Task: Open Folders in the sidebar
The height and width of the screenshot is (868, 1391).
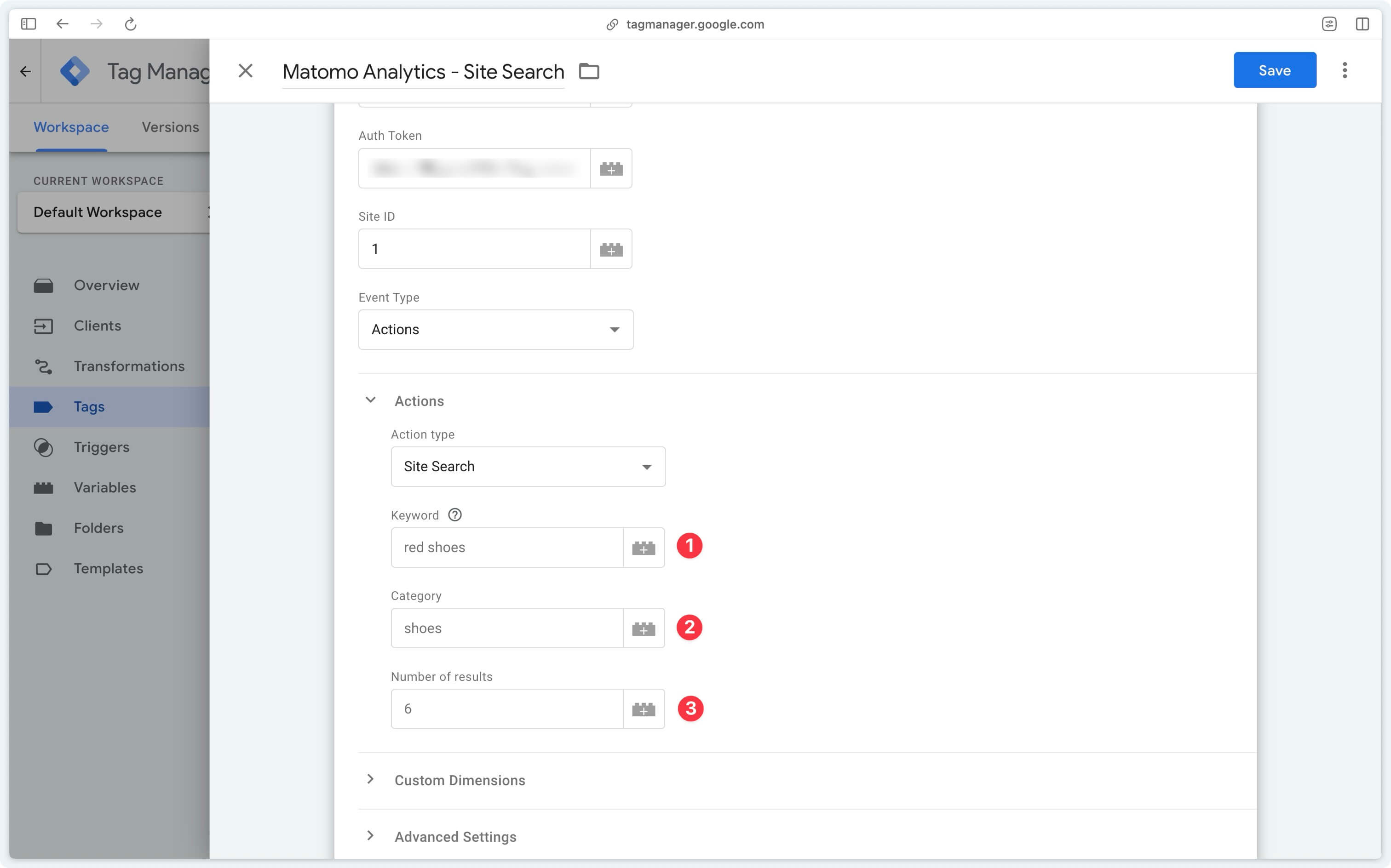Action: pos(109,528)
